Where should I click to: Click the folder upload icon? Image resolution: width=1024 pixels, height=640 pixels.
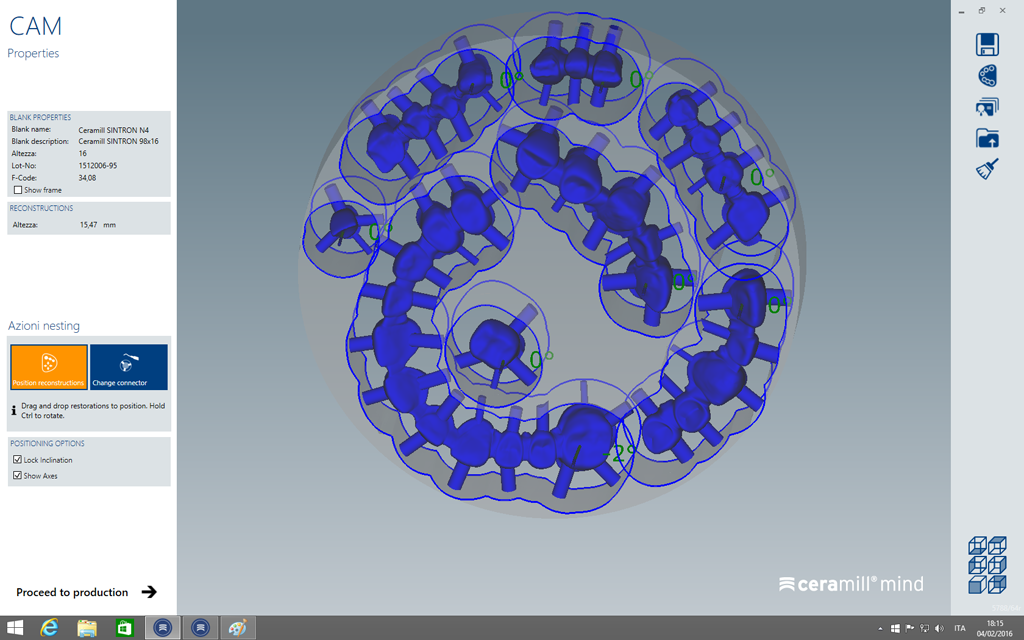987,138
